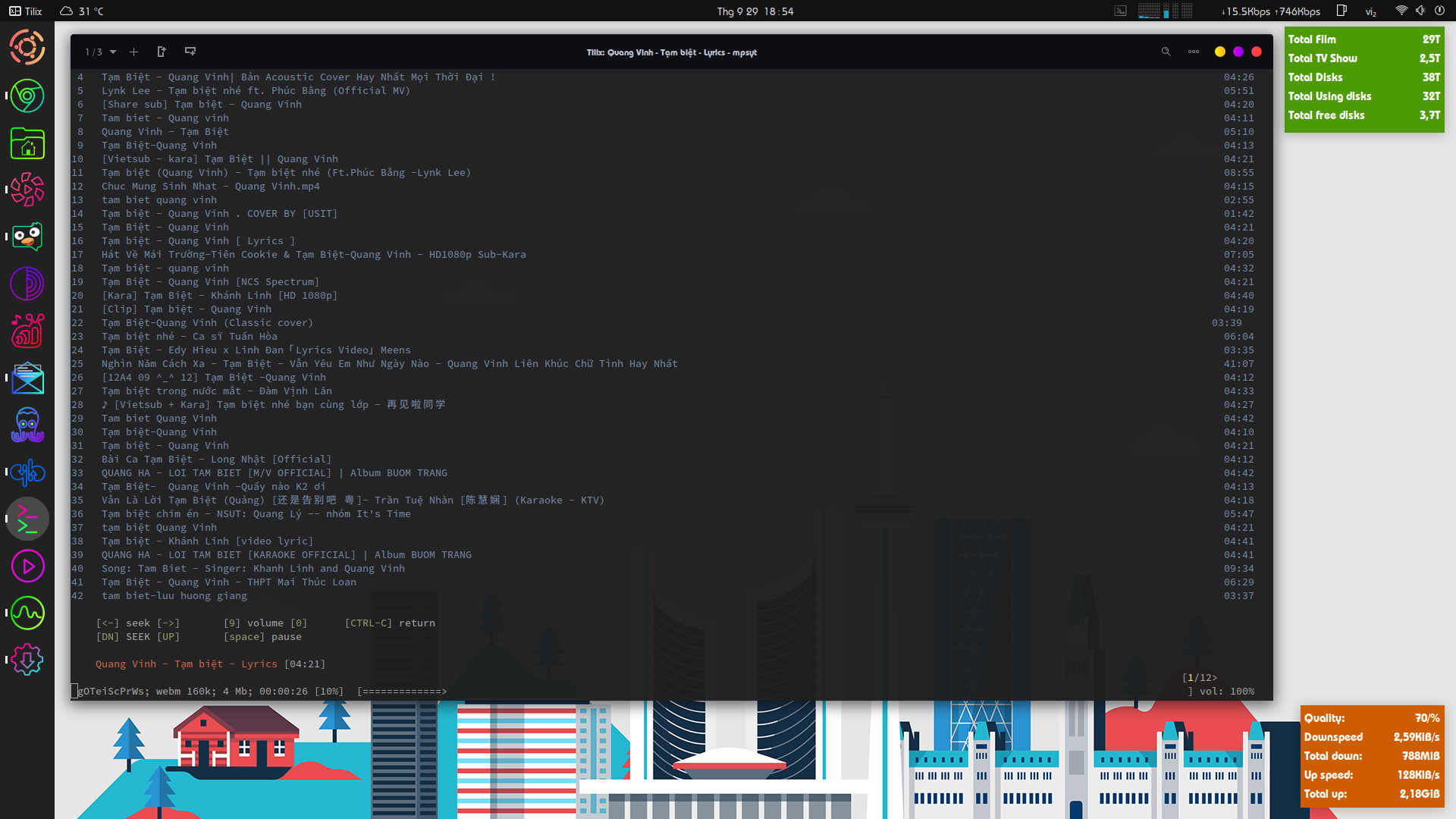The height and width of the screenshot is (819, 1456).
Task: Click the '[1/12>' page indicator
Action: tap(1200, 678)
